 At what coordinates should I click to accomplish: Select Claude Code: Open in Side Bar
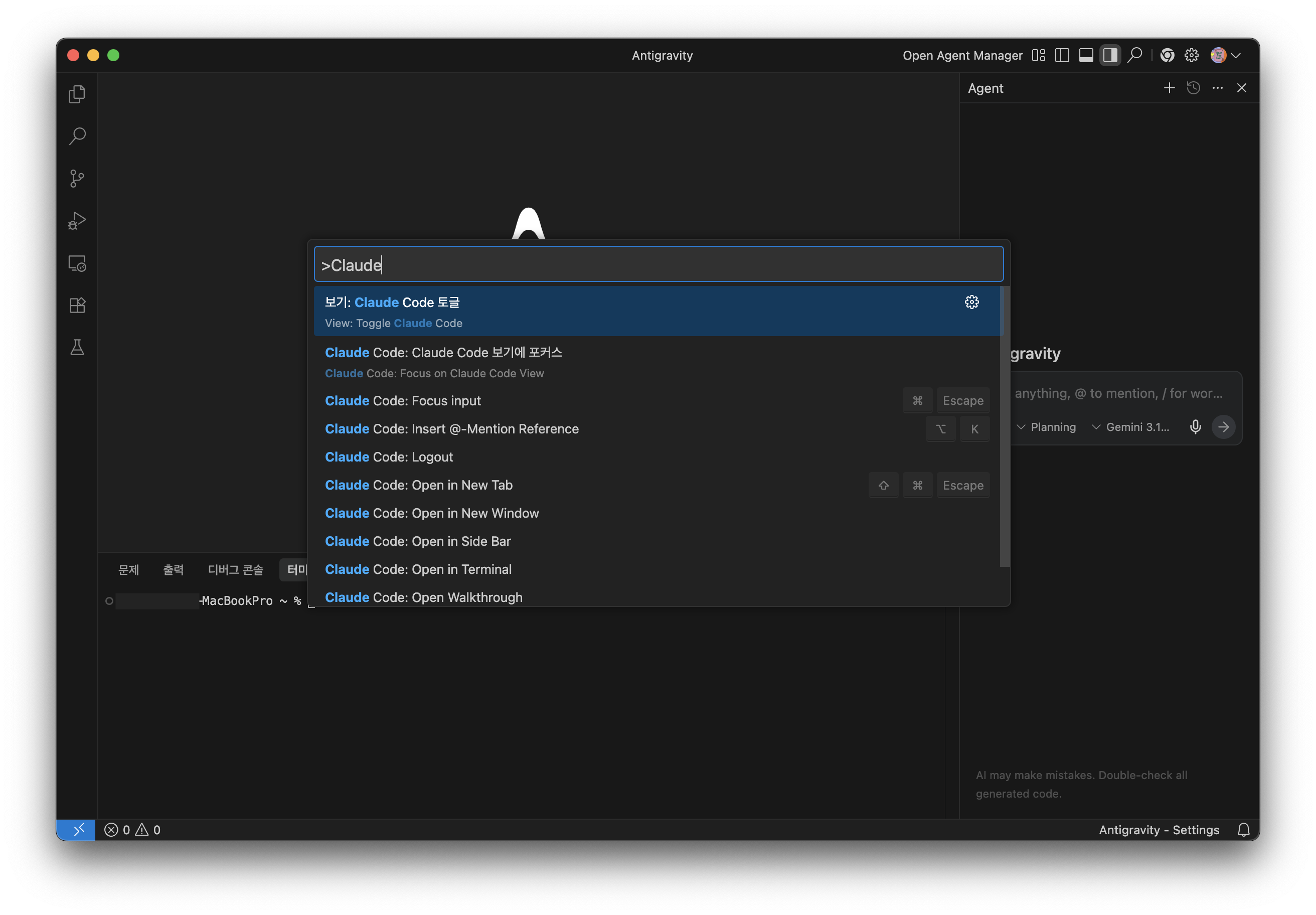pos(417,541)
